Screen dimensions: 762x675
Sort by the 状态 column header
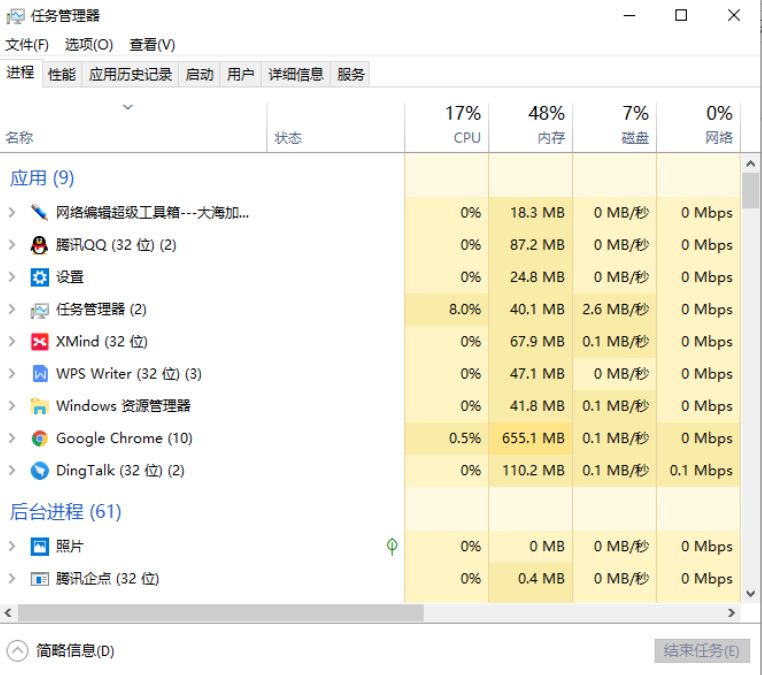(336, 127)
